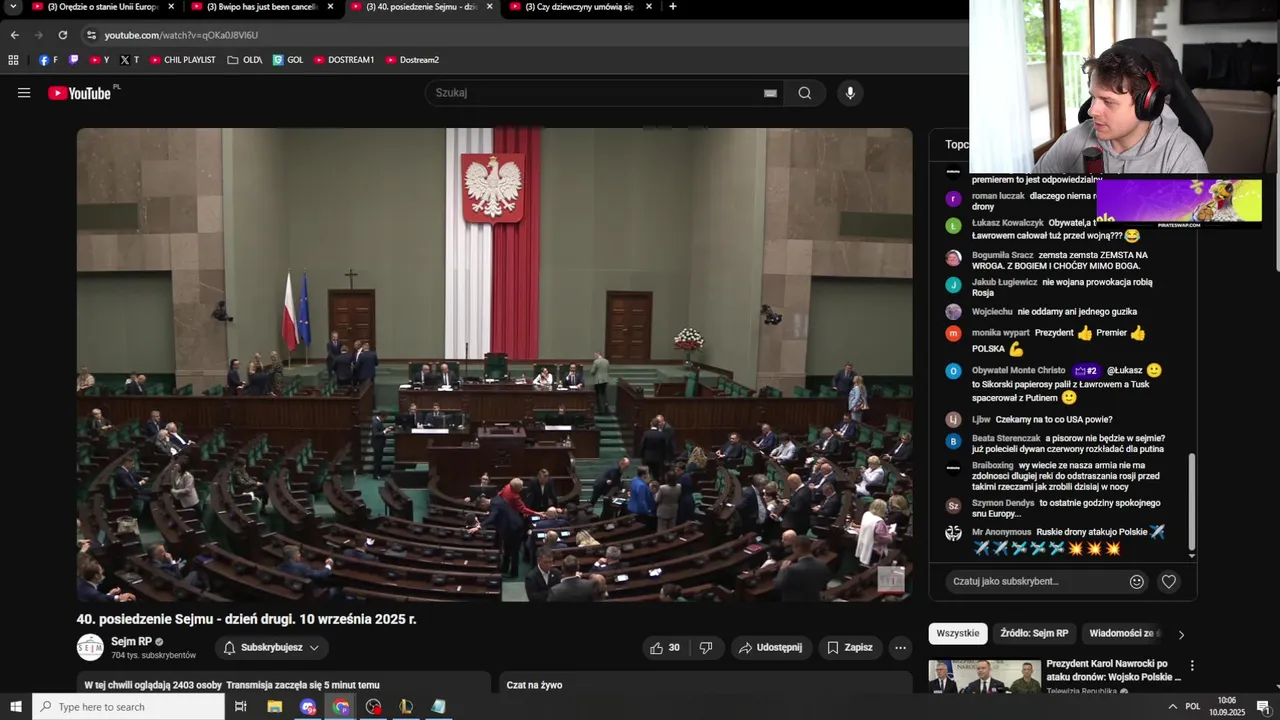Close the 40. posiedzenie Sejmu tab
Image resolution: width=1280 pixels, height=720 pixels.
pos(489,7)
